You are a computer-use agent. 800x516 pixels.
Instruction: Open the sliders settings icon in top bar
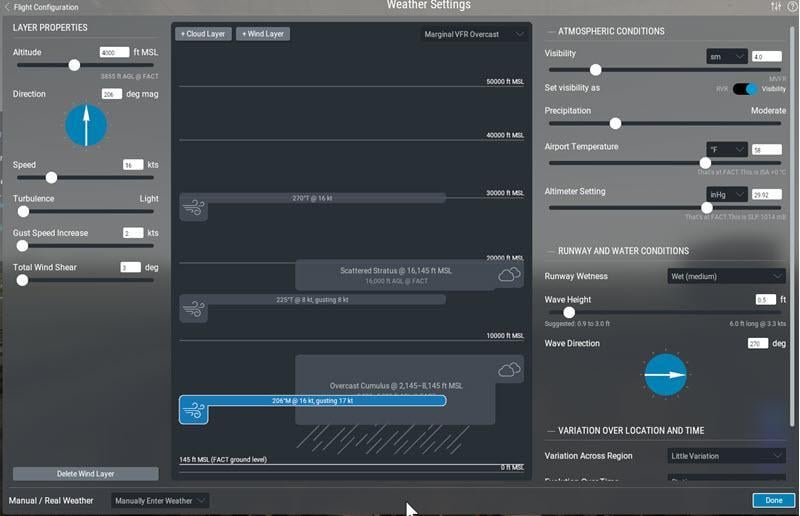pos(776,6)
